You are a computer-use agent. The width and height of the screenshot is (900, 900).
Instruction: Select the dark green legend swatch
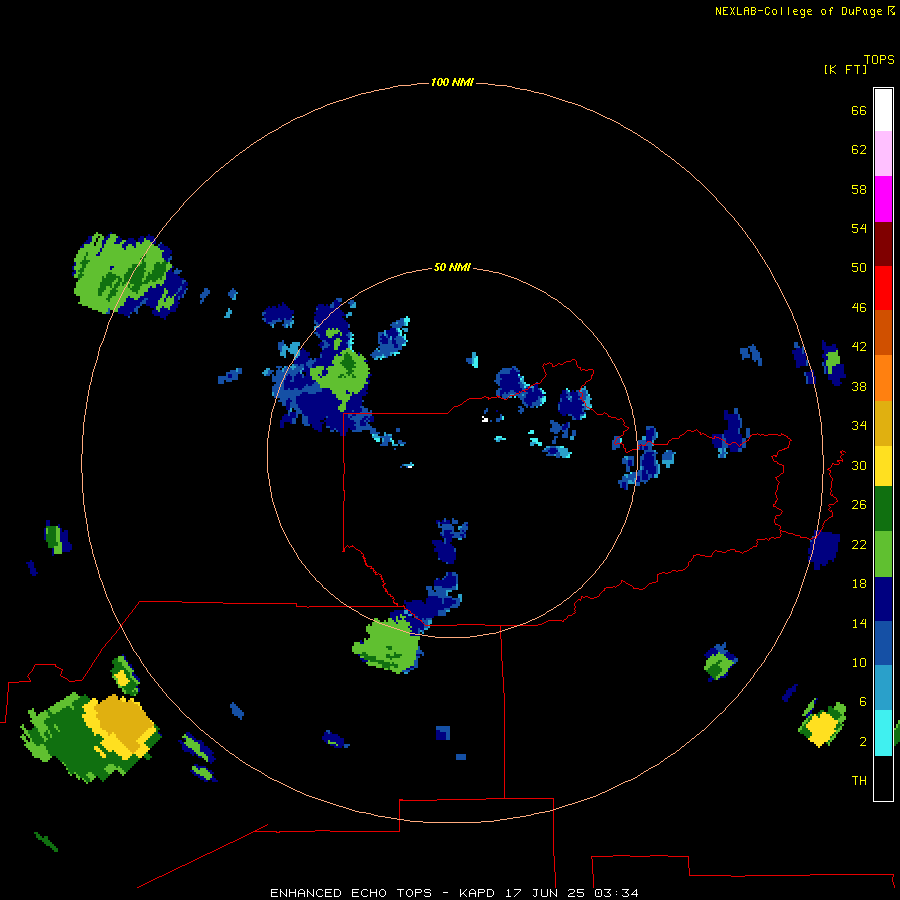883,509
